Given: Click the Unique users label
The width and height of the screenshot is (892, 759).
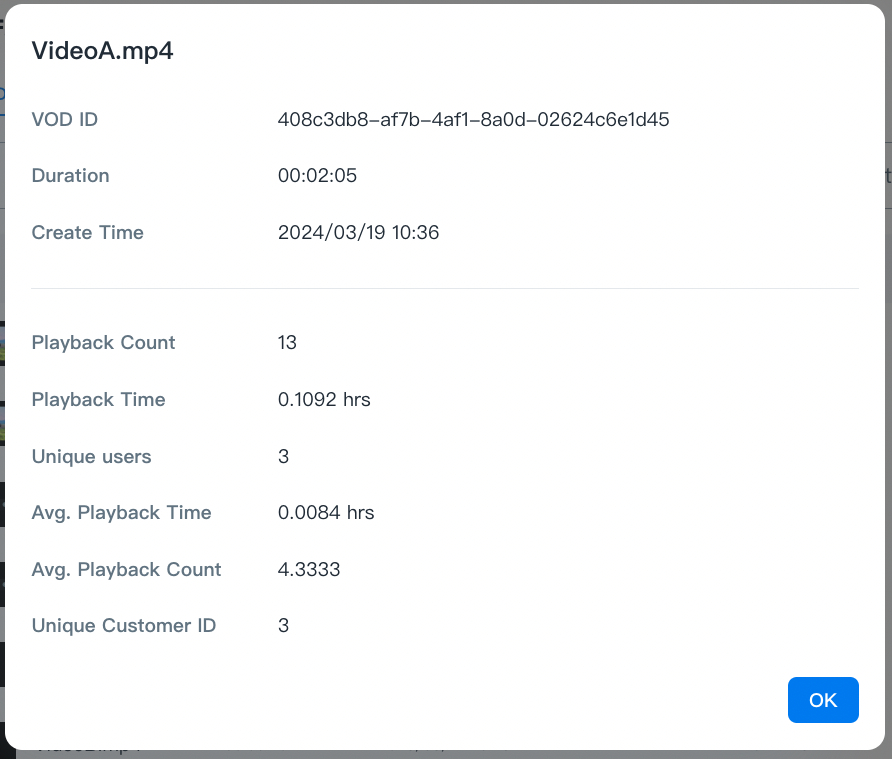Looking at the screenshot, I should click(x=91, y=457).
